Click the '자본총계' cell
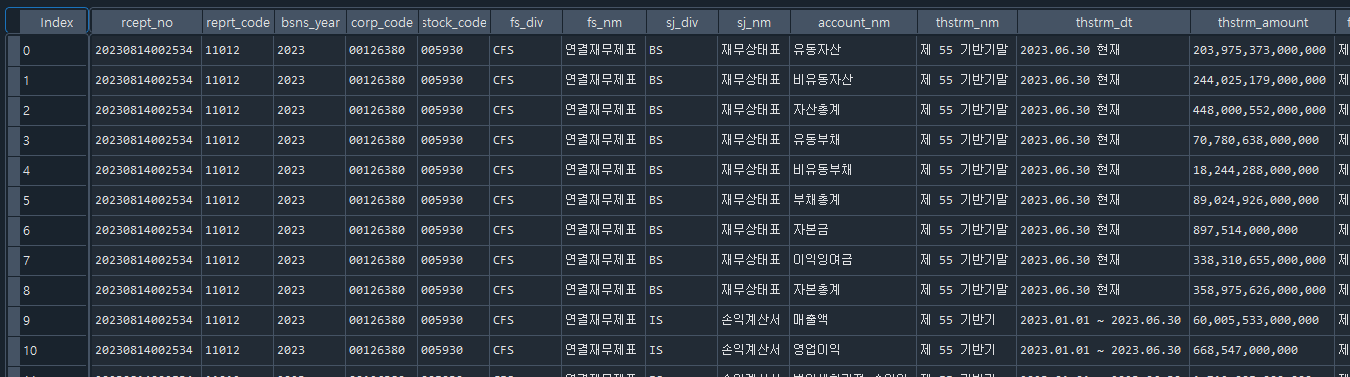This screenshot has width=1350, height=377. tap(853, 290)
